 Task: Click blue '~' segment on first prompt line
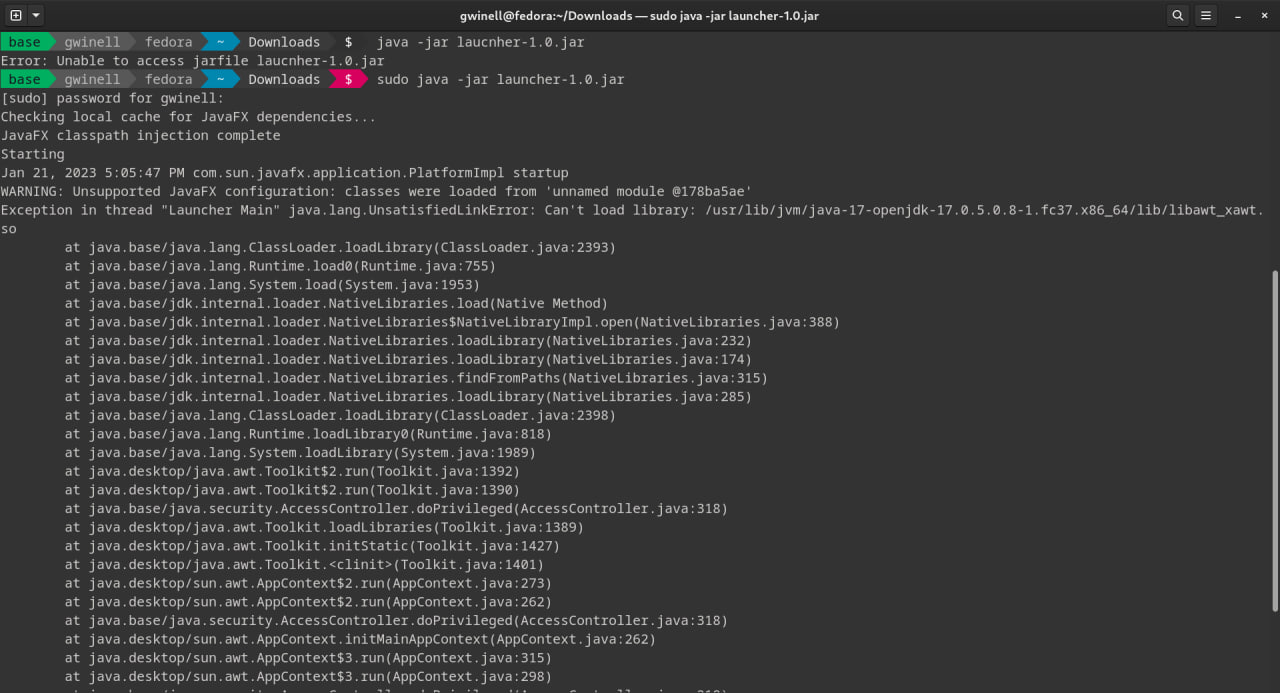point(220,42)
